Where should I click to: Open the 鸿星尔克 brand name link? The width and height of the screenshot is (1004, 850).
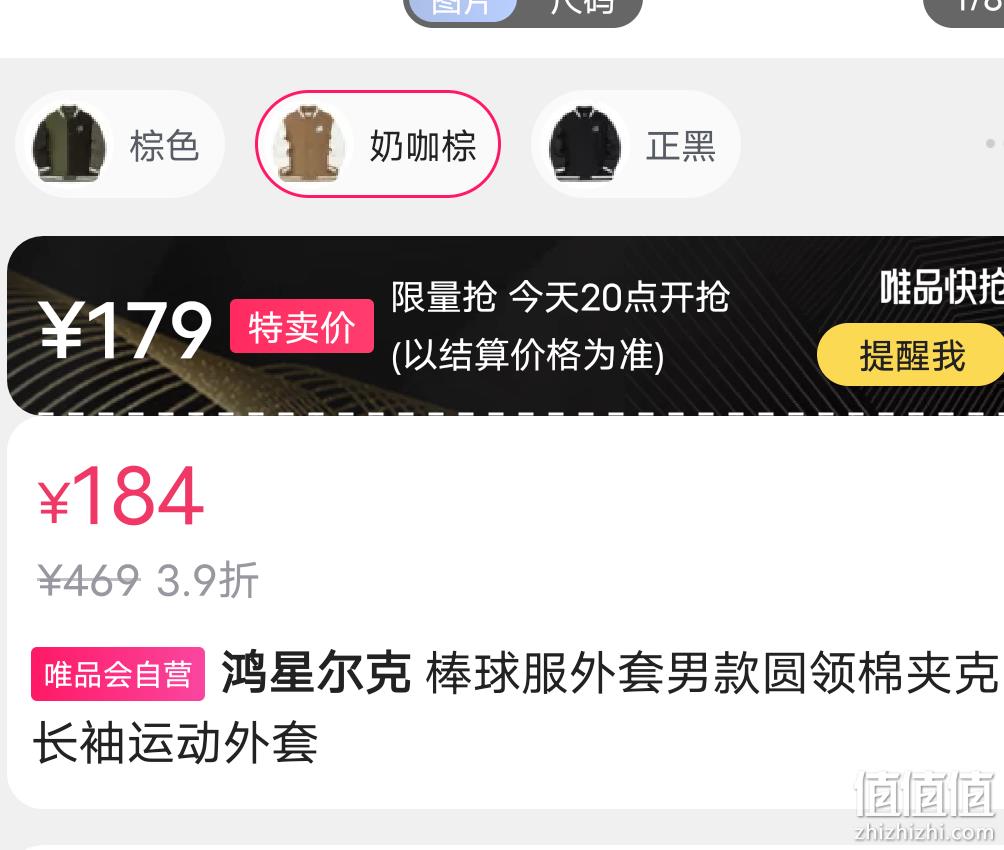pos(316,673)
